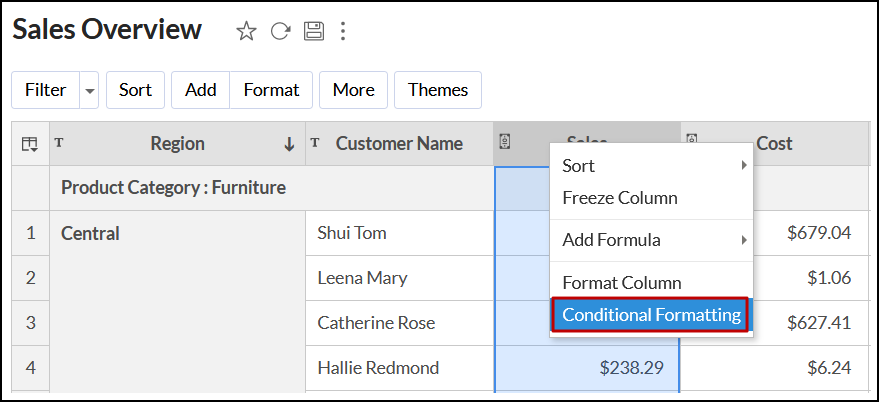Image resolution: width=879 pixels, height=402 pixels.
Task: Click the text type icon in Customer Name header
Action: pos(315,143)
